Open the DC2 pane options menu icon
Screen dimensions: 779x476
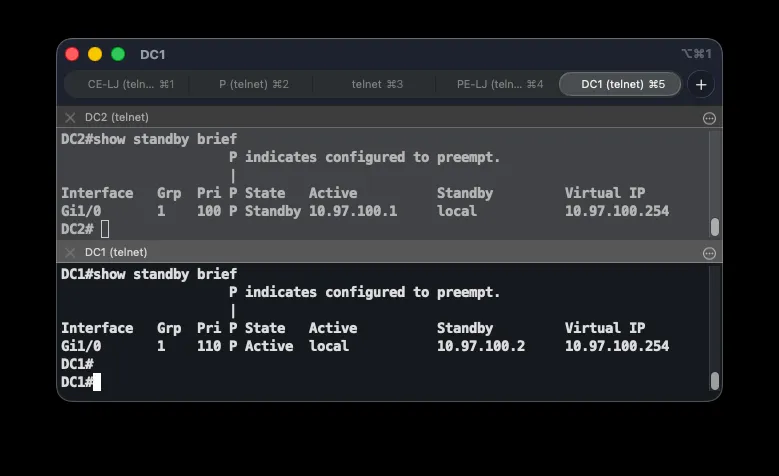pos(709,118)
